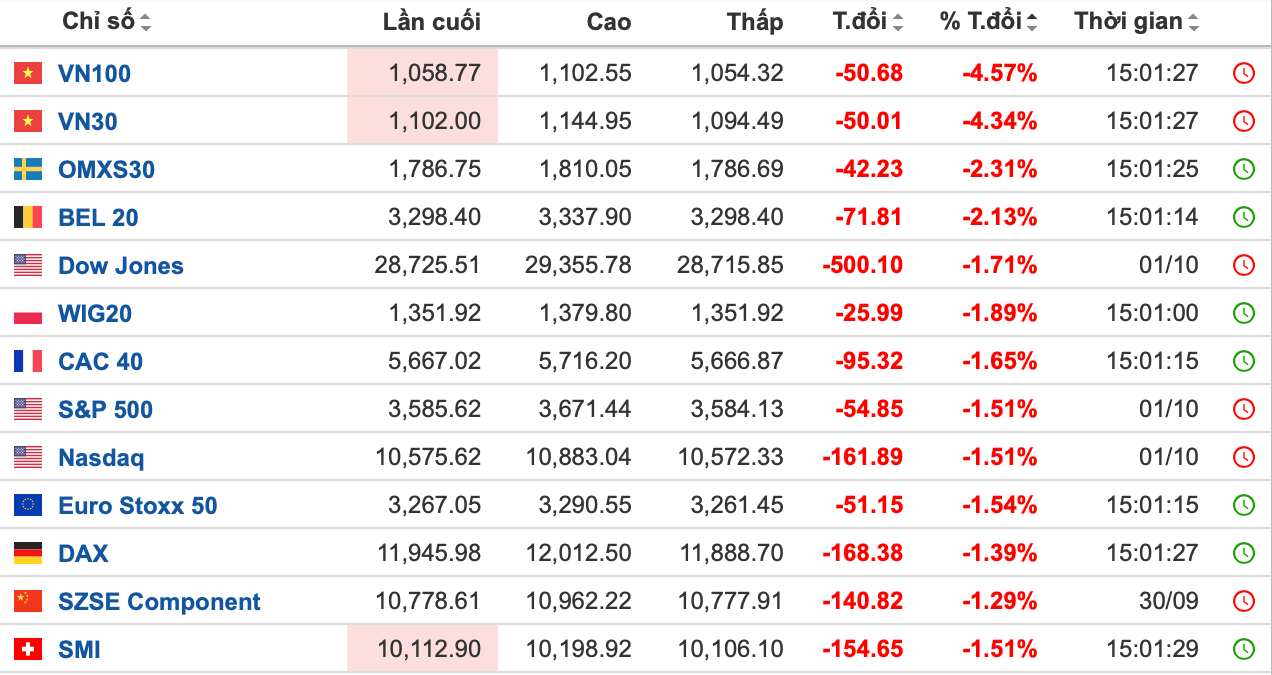This screenshot has height=675, width=1272.
Task: Click the EU flag beside Euro Stoxx 50
Action: point(28,506)
